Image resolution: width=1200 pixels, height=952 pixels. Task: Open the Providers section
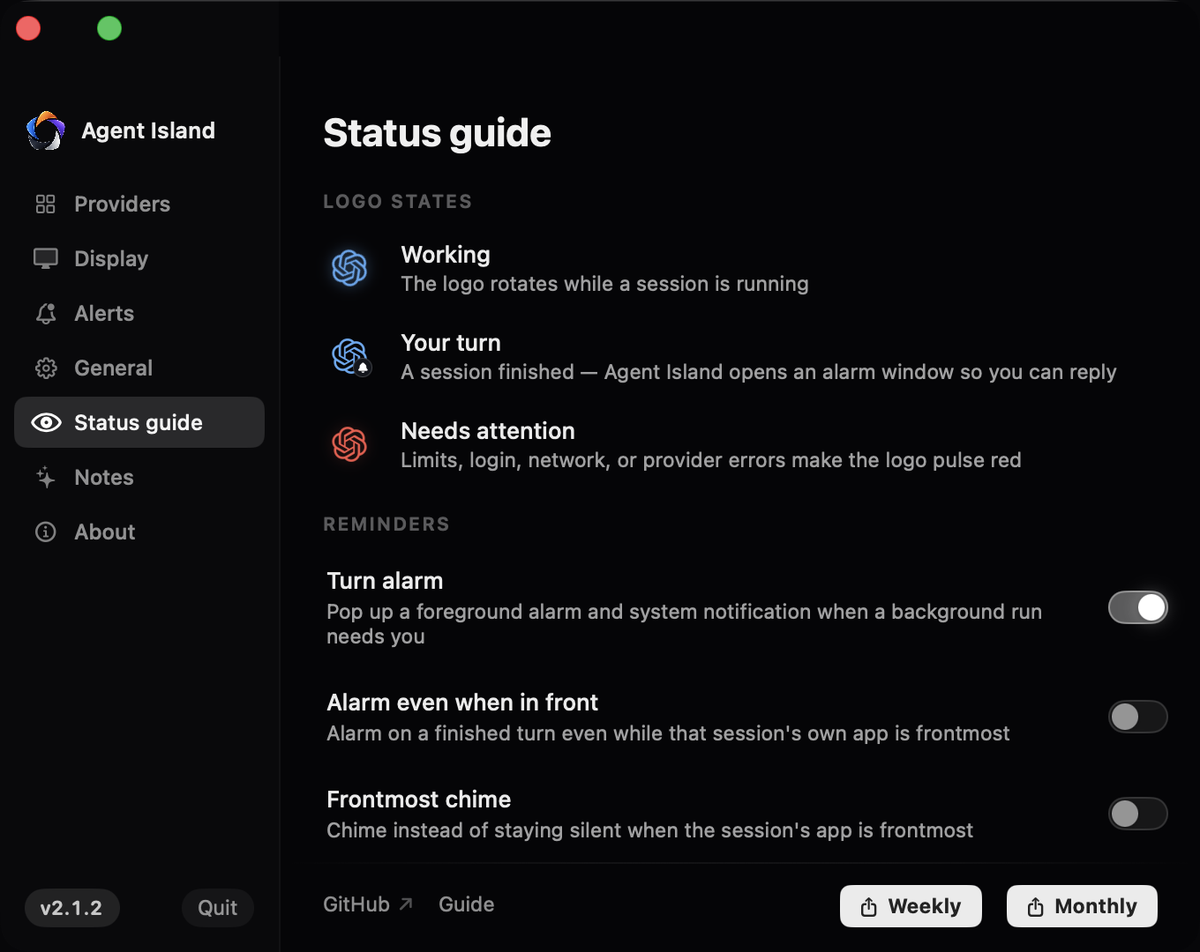pos(139,204)
